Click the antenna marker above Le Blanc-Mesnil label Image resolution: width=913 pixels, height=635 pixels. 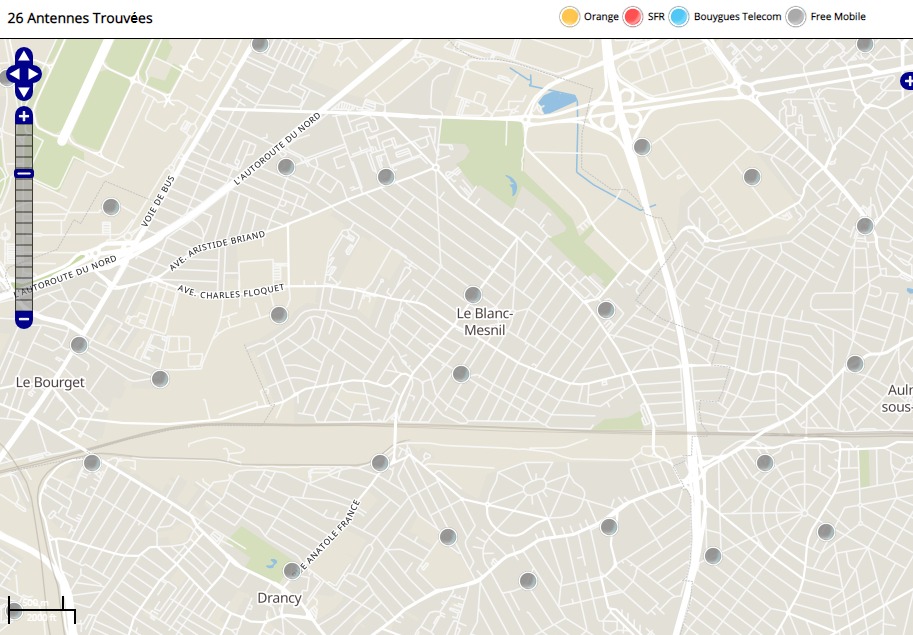pyautogui.click(x=473, y=294)
